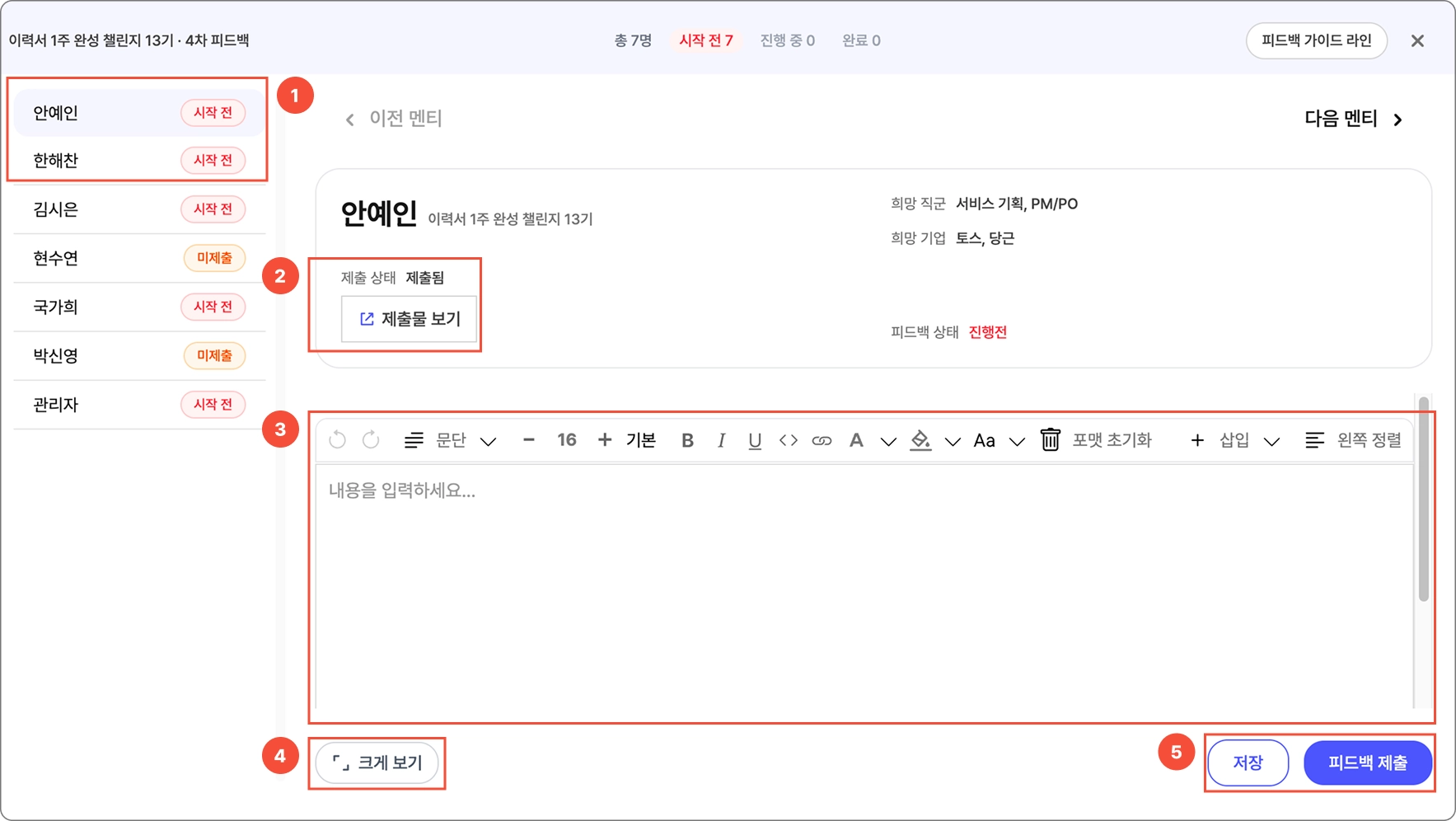Toggle italic formatting
Screen dimensions: 1456x821
(x=721, y=440)
